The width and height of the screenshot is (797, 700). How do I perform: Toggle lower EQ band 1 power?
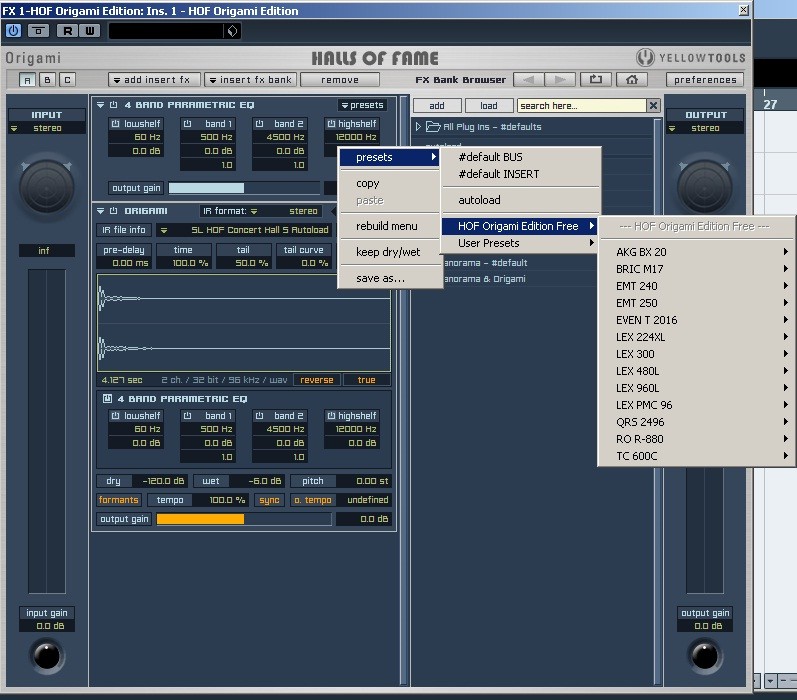[x=188, y=415]
